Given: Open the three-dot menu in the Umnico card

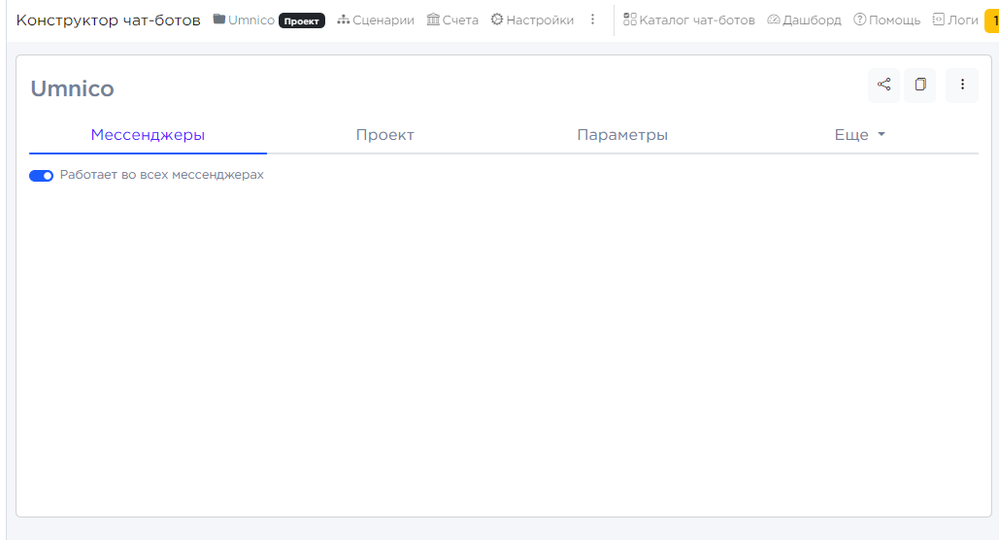Looking at the screenshot, I should 962,85.
